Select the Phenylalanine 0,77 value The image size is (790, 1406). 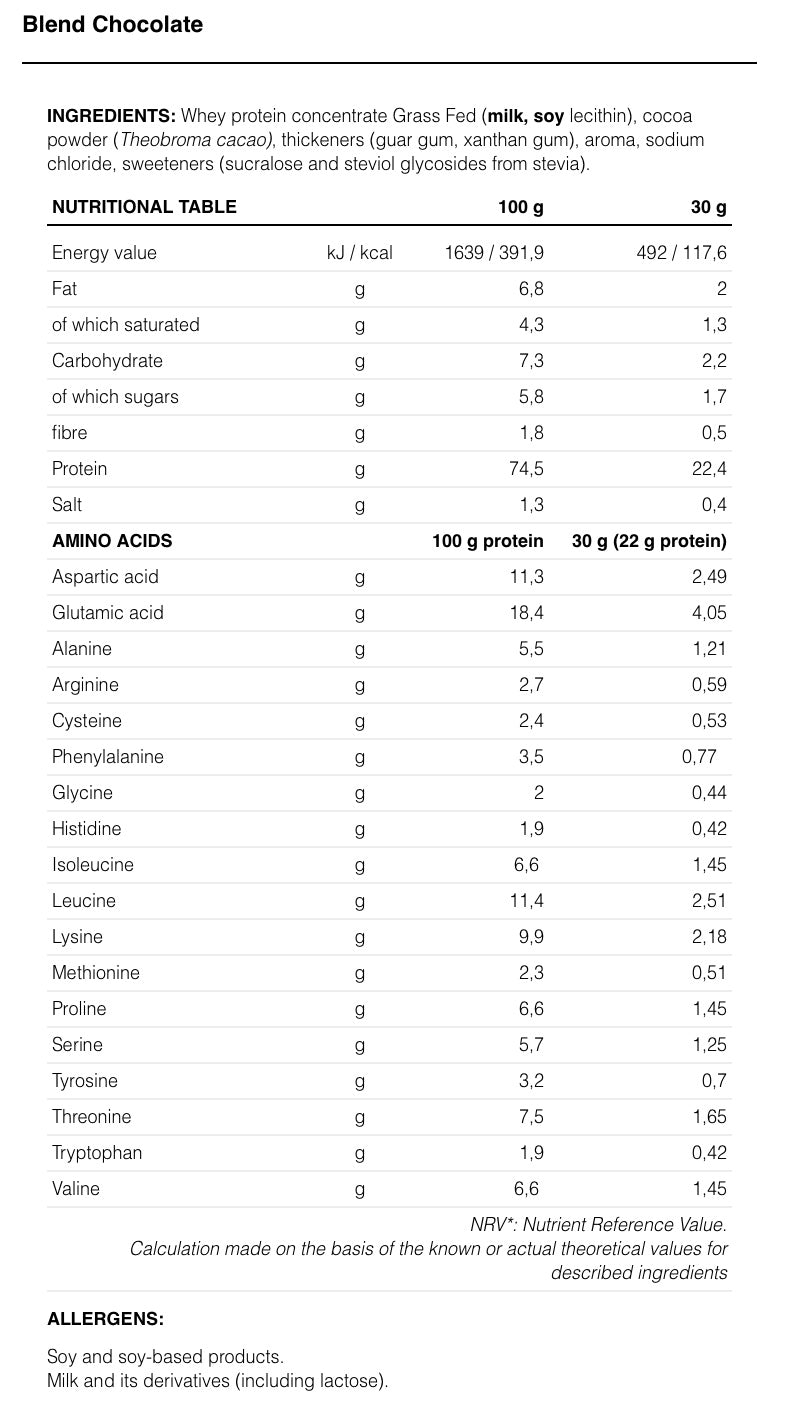699,757
